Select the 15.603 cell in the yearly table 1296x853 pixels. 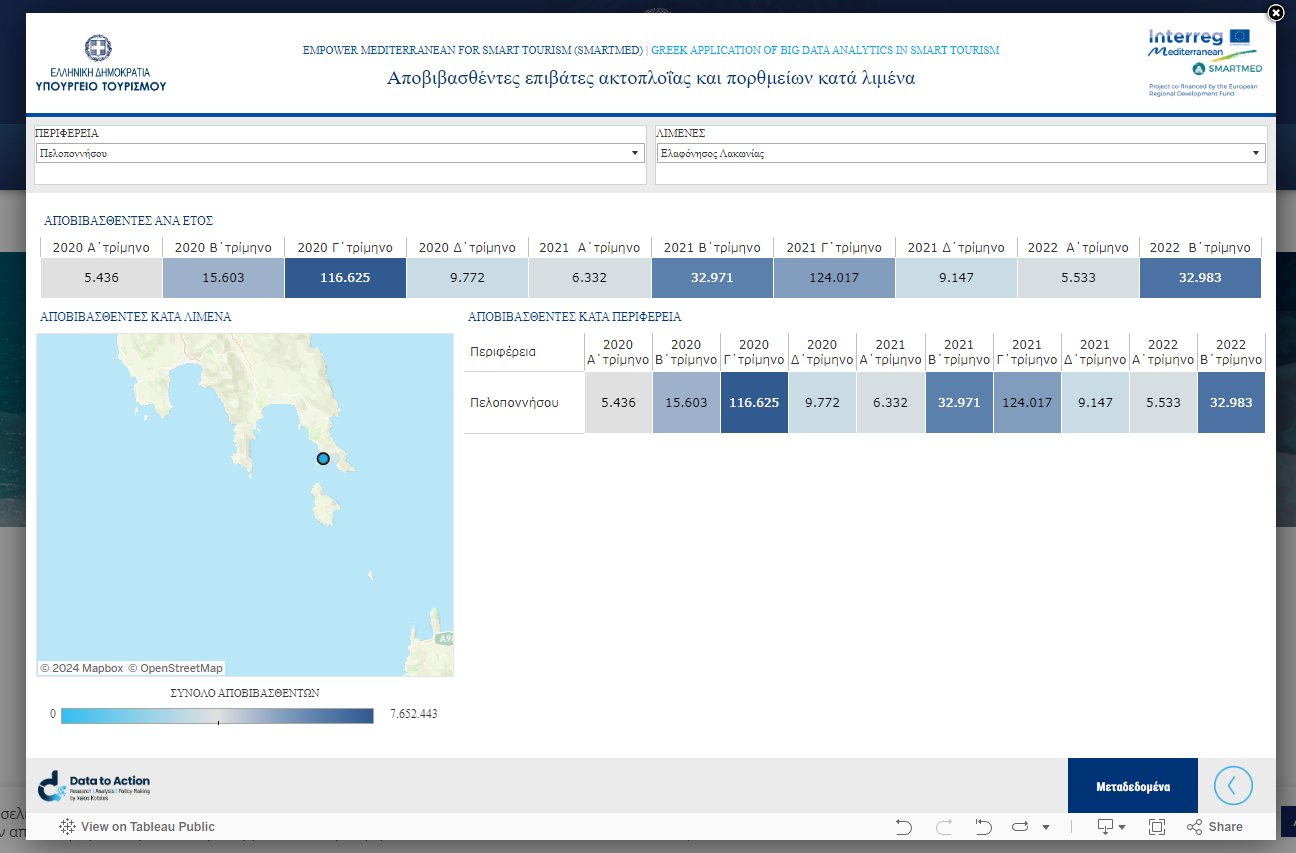pyautogui.click(x=223, y=278)
